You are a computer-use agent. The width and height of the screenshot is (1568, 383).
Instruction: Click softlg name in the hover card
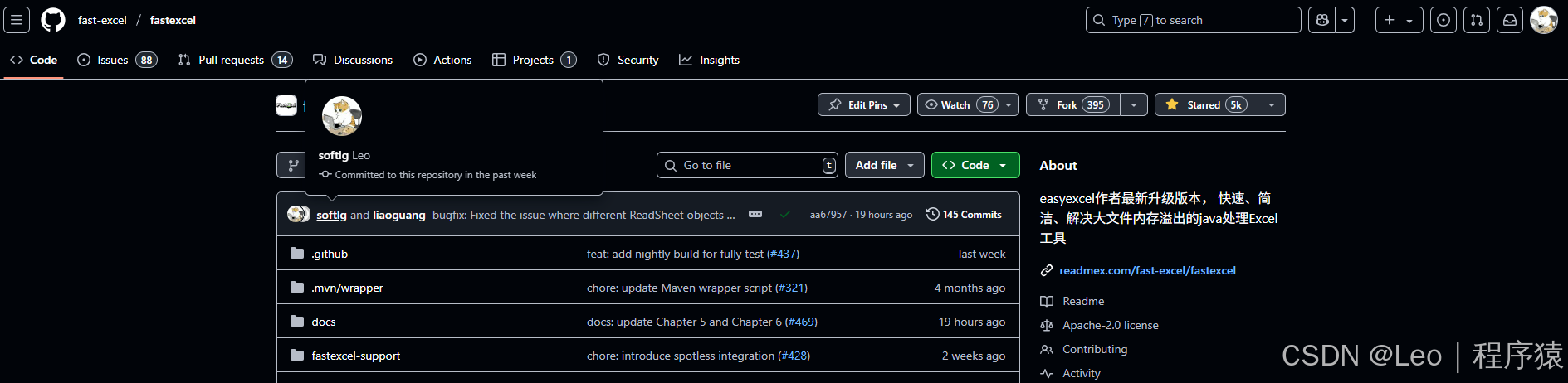(x=333, y=155)
